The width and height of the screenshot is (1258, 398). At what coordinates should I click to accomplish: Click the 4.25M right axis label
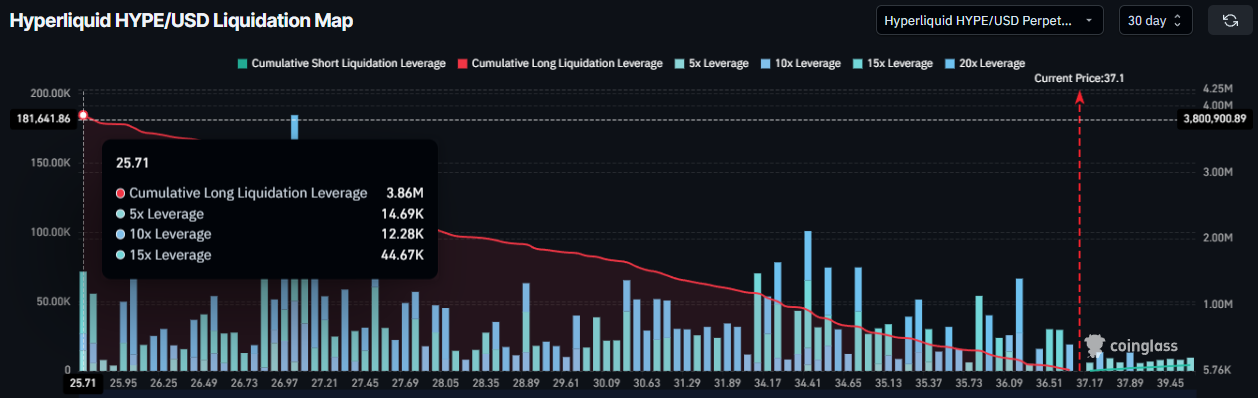1218,89
